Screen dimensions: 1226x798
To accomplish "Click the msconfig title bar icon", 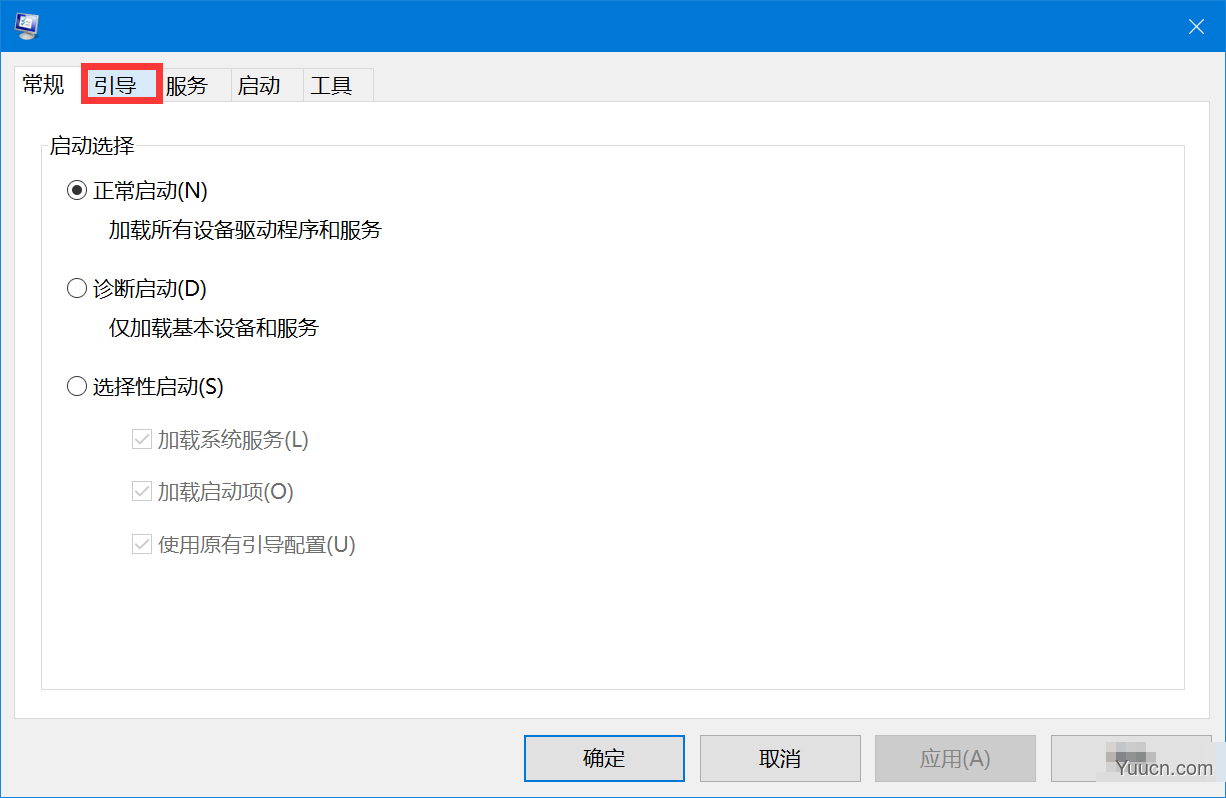I will click(27, 27).
